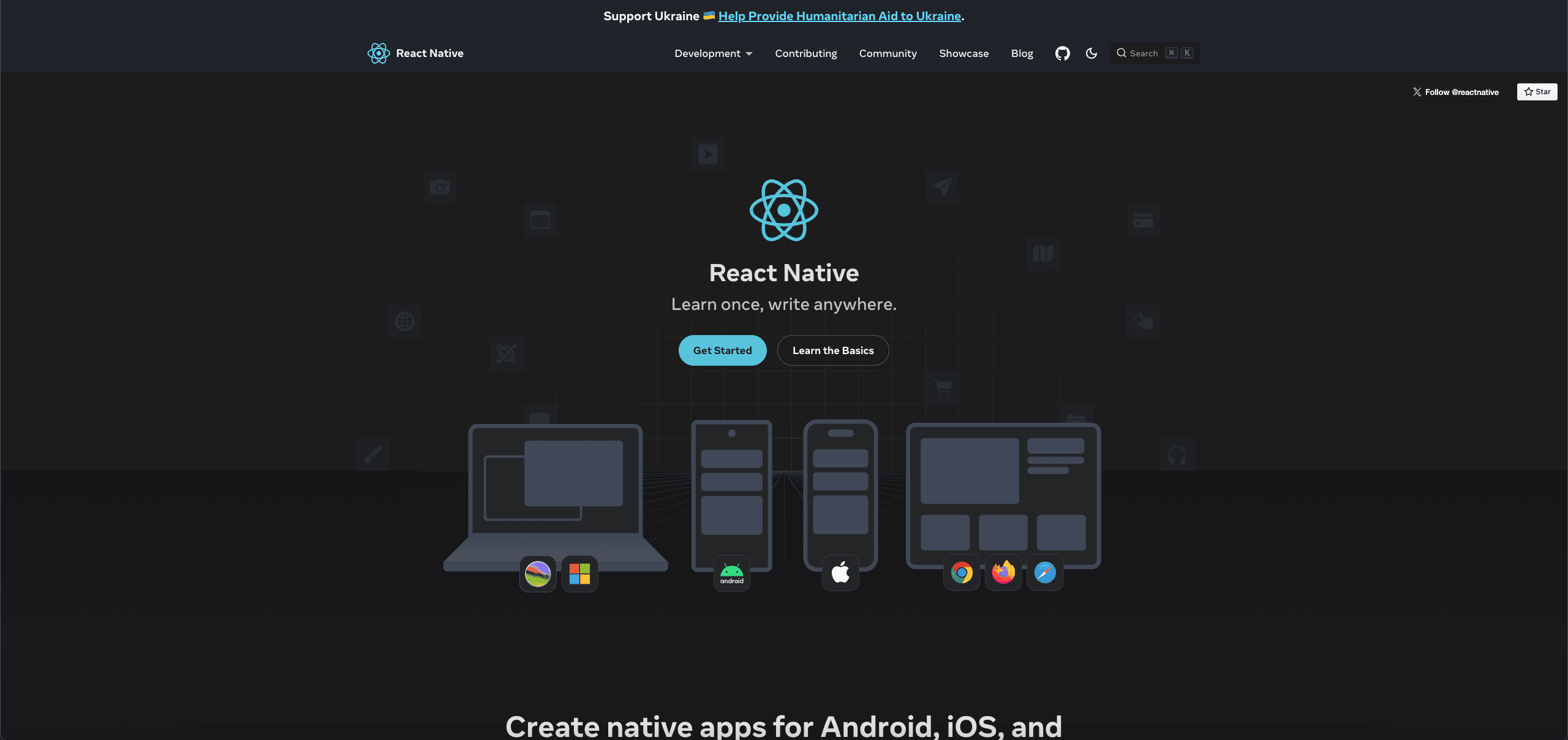Select the Community menu item

tap(888, 53)
